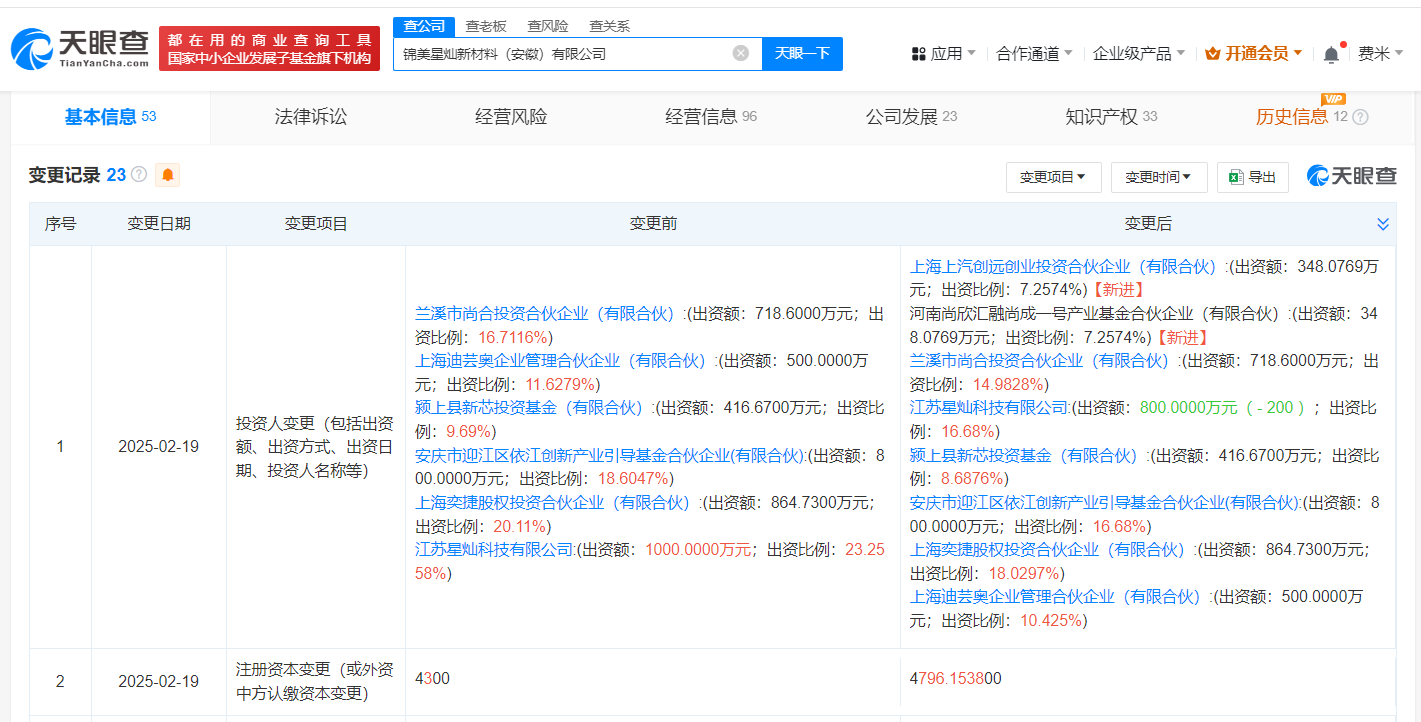Open 上海奕捷股权投资合伙企业 link in 变更前 column

[553, 502]
